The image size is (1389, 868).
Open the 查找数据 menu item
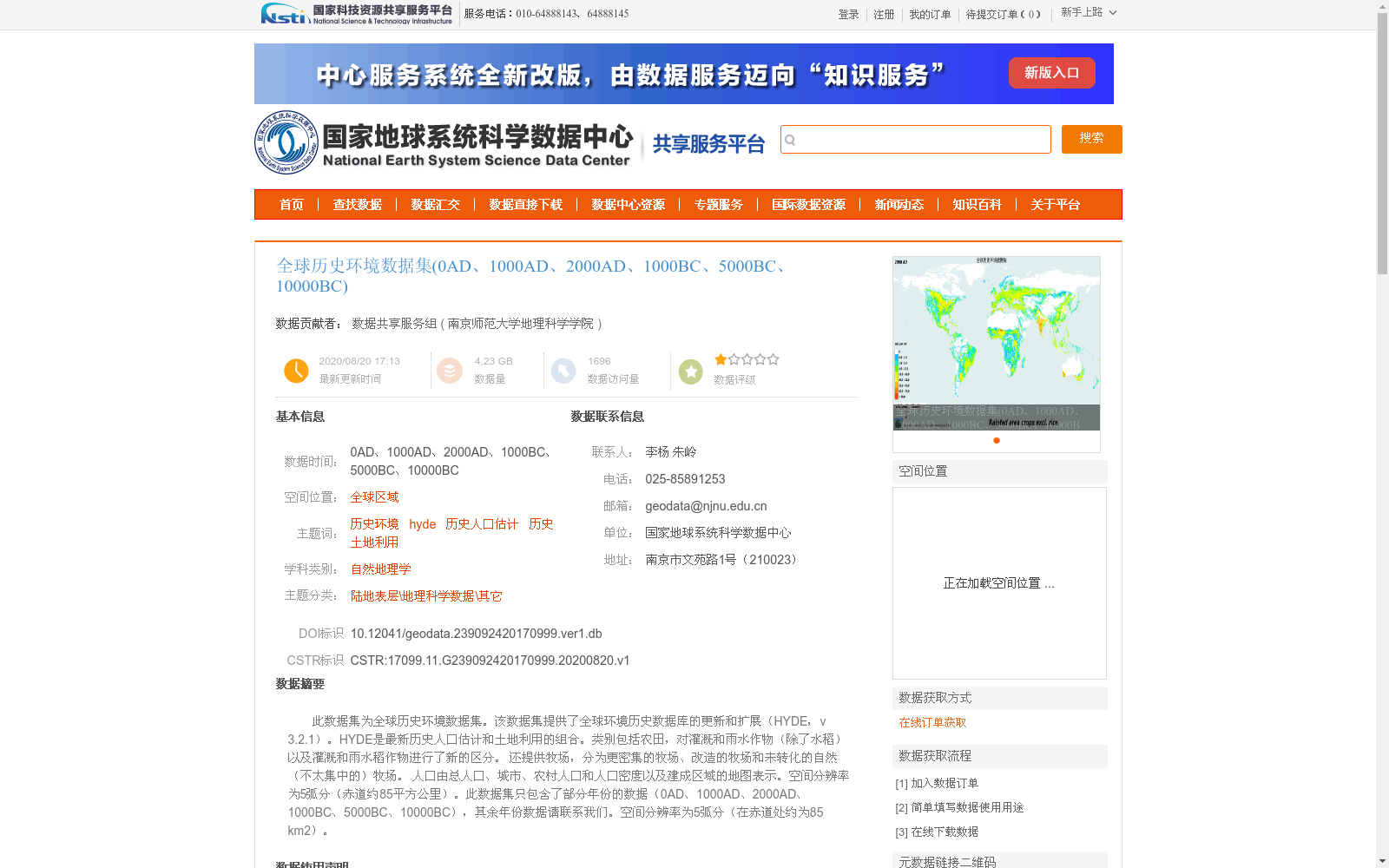point(358,205)
